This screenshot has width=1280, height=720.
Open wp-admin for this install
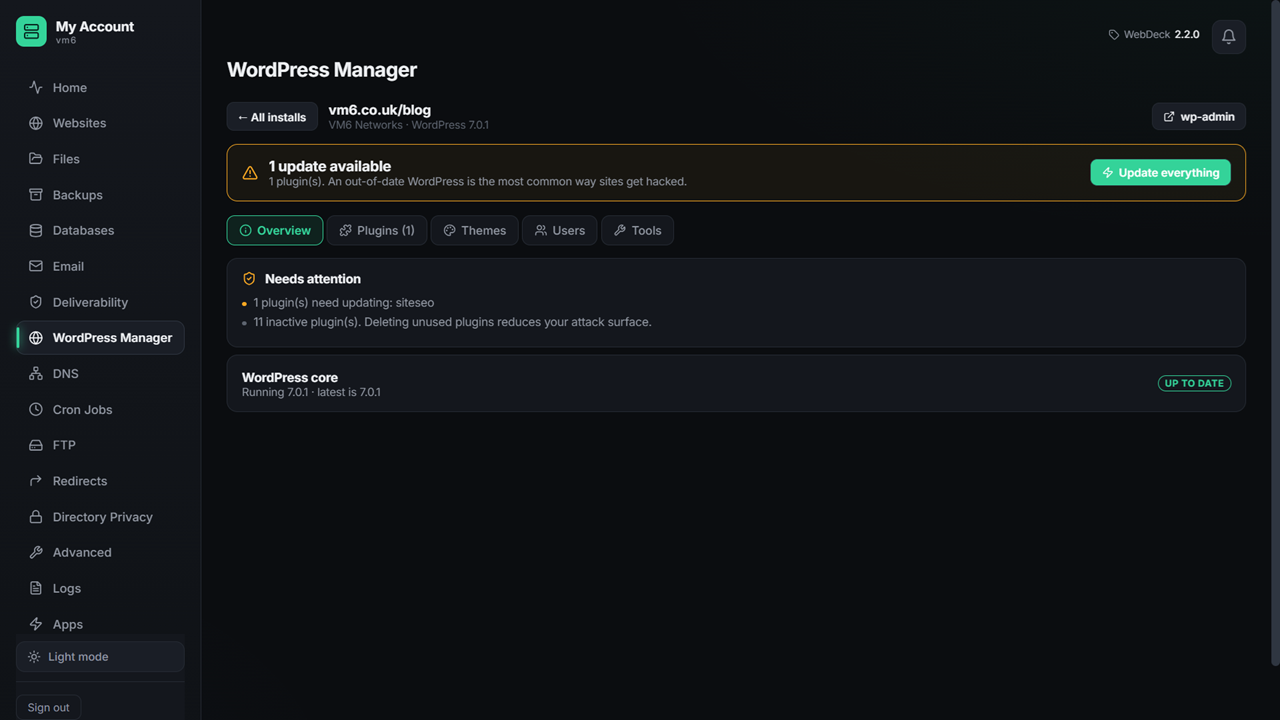(x=1199, y=117)
